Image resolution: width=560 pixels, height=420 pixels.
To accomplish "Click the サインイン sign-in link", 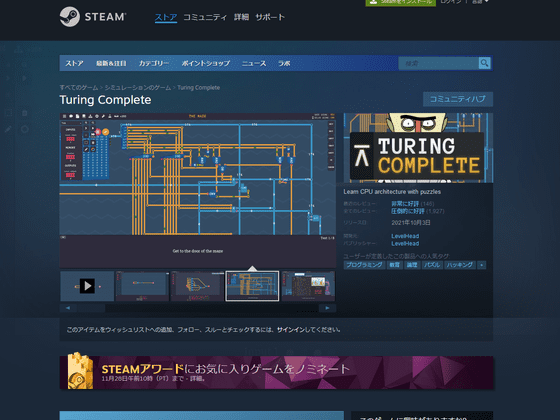I will [x=290, y=330].
